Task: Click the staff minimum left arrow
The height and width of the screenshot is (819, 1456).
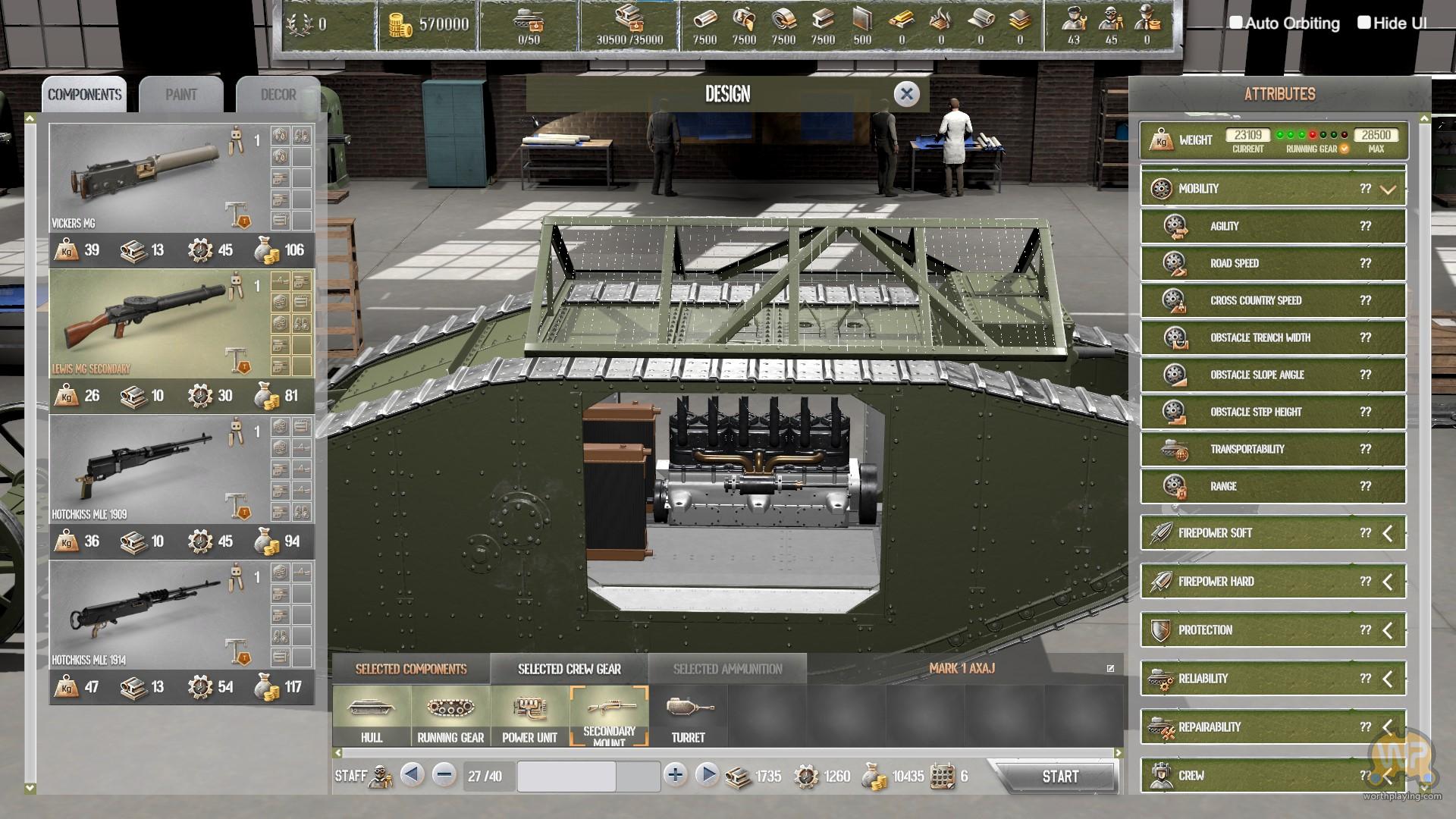Action: [412, 775]
